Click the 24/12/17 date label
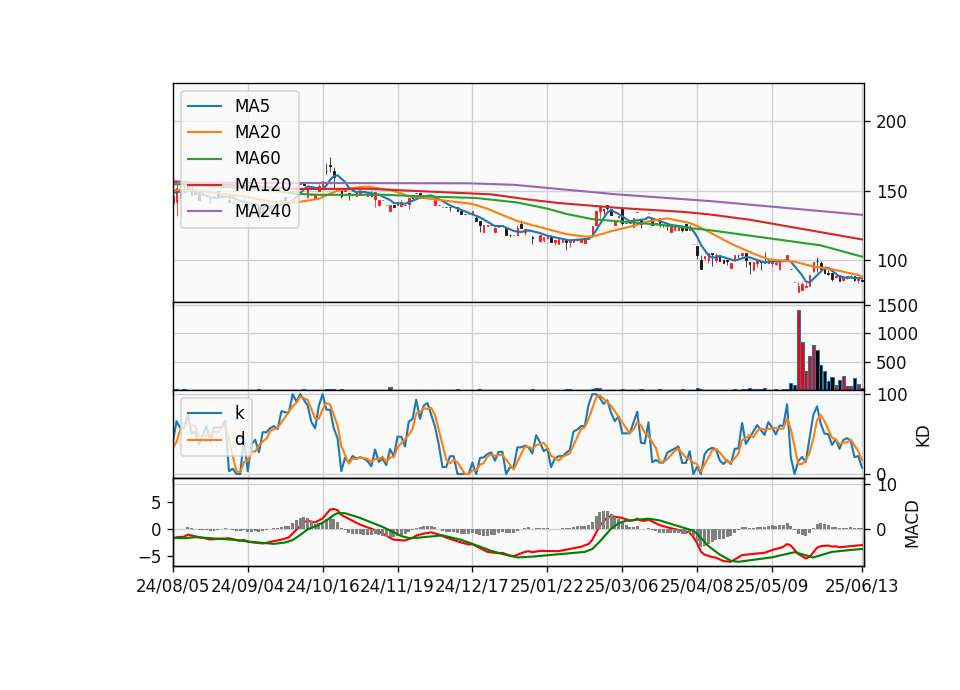960x690 pixels. [x=472, y=586]
